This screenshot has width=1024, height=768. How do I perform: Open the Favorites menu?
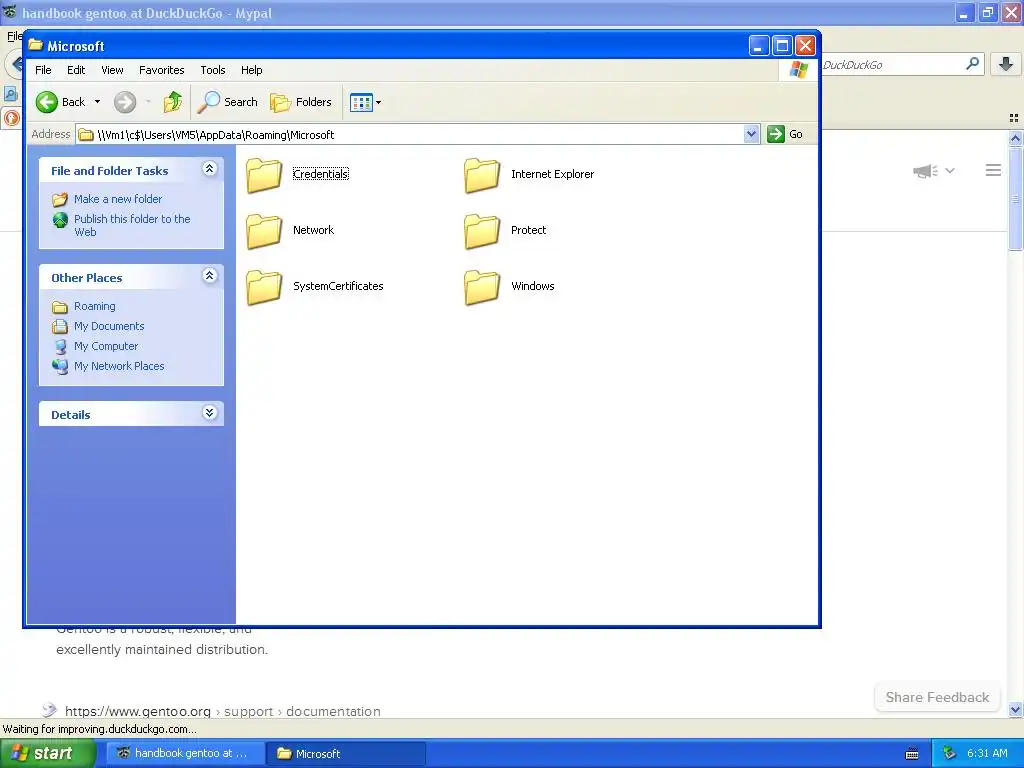click(x=161, y=70)
